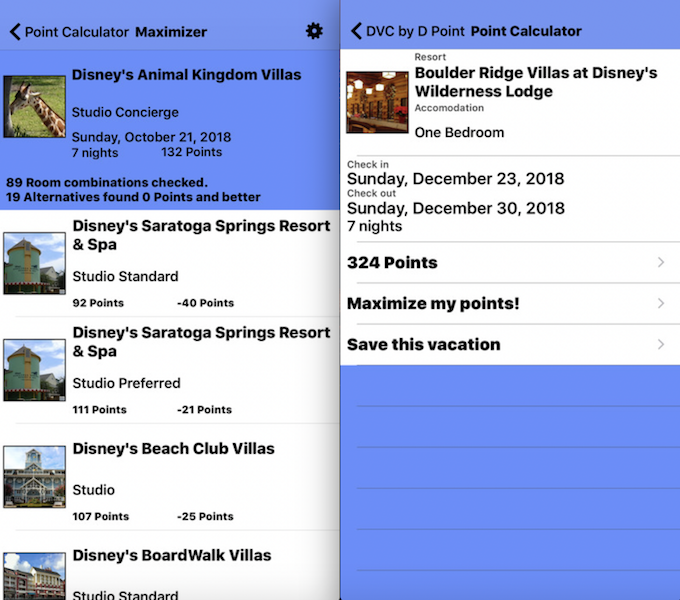Tap Saratoga Springs Studio Standard thumbnail

35,264
